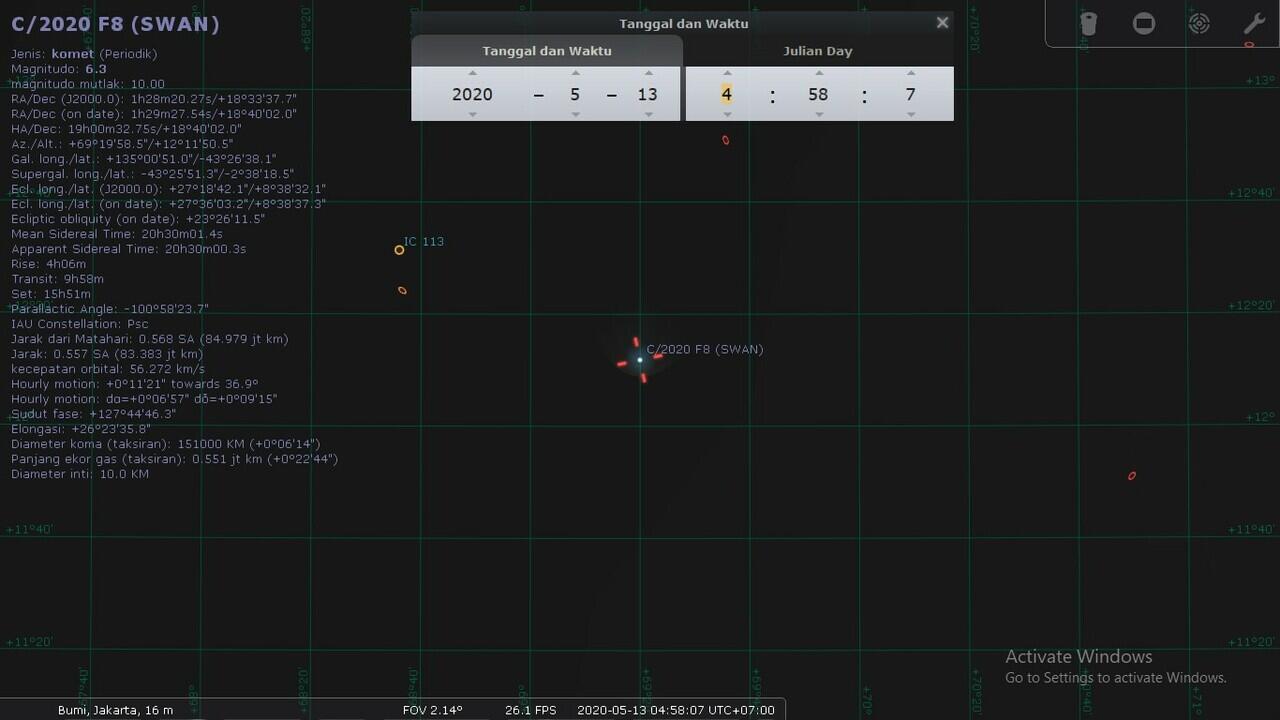
Task: Click the minute field showing 58
Action: coord(818,94)
